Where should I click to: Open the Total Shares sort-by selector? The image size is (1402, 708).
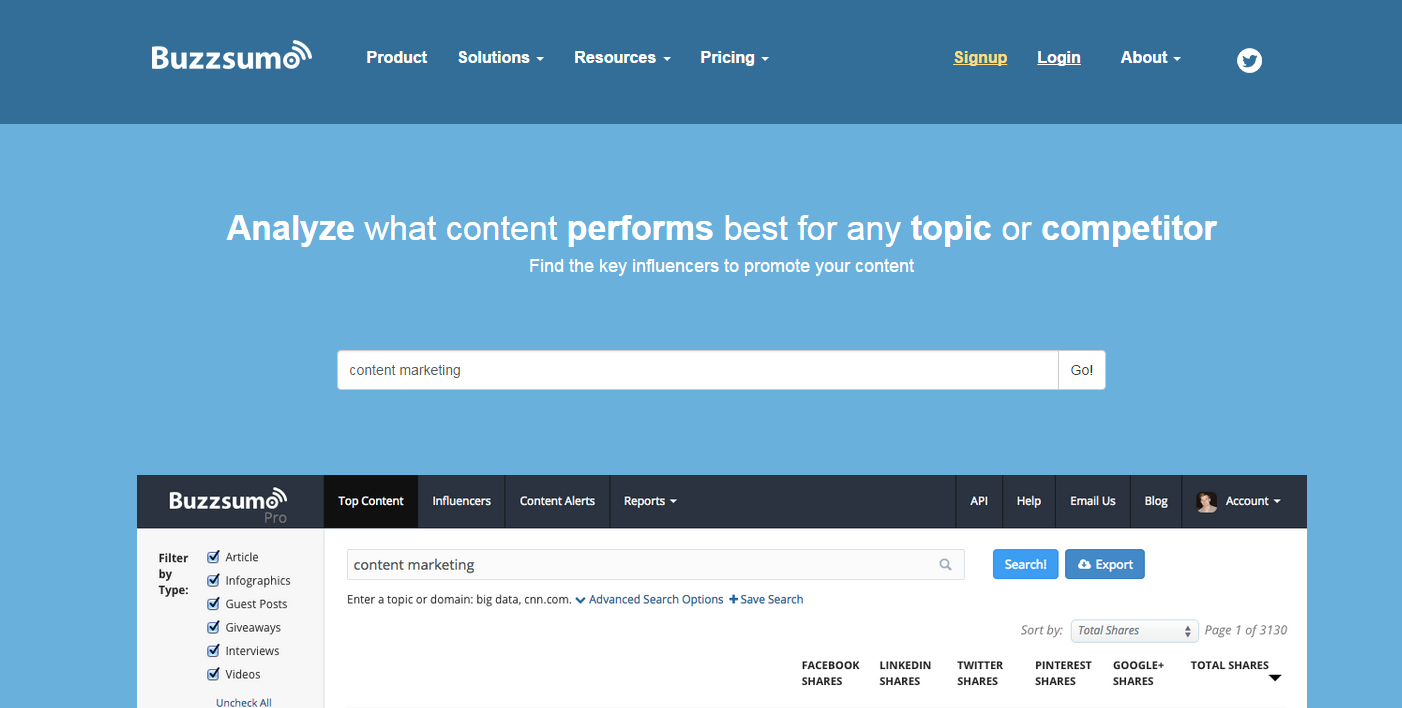point(1135,630)
